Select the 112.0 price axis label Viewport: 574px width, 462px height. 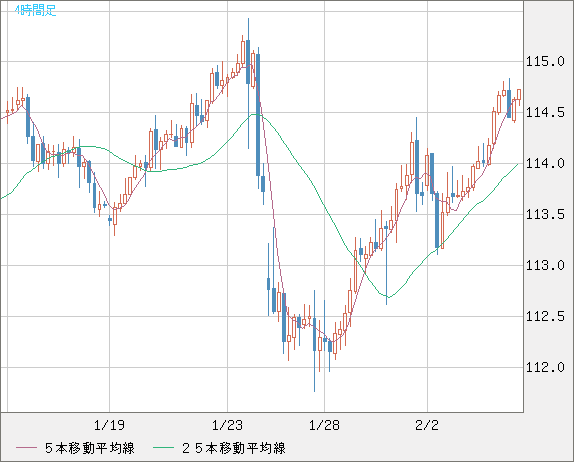545,367
